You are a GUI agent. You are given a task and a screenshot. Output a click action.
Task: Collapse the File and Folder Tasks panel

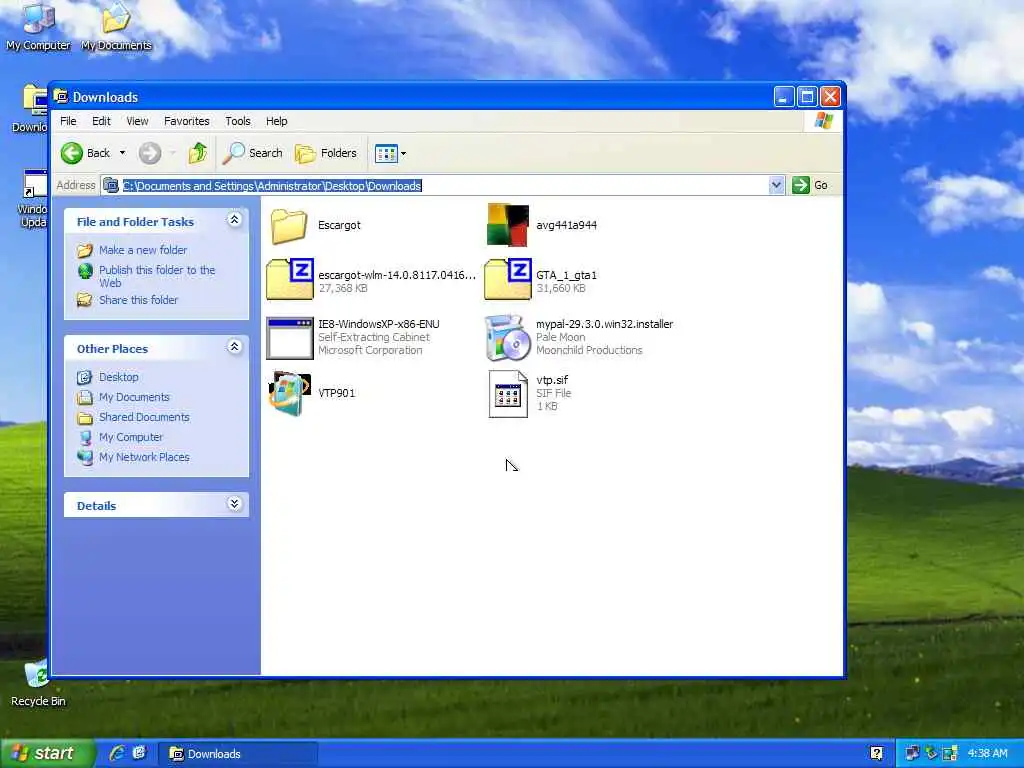(x=234, y=220)
